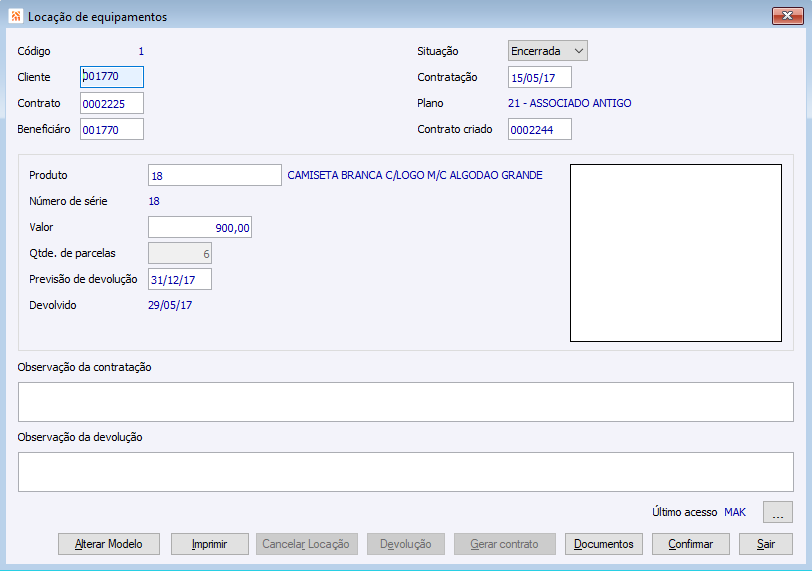Click the Plano label
Screen dimensions: 812x571
tap(430, 103)
